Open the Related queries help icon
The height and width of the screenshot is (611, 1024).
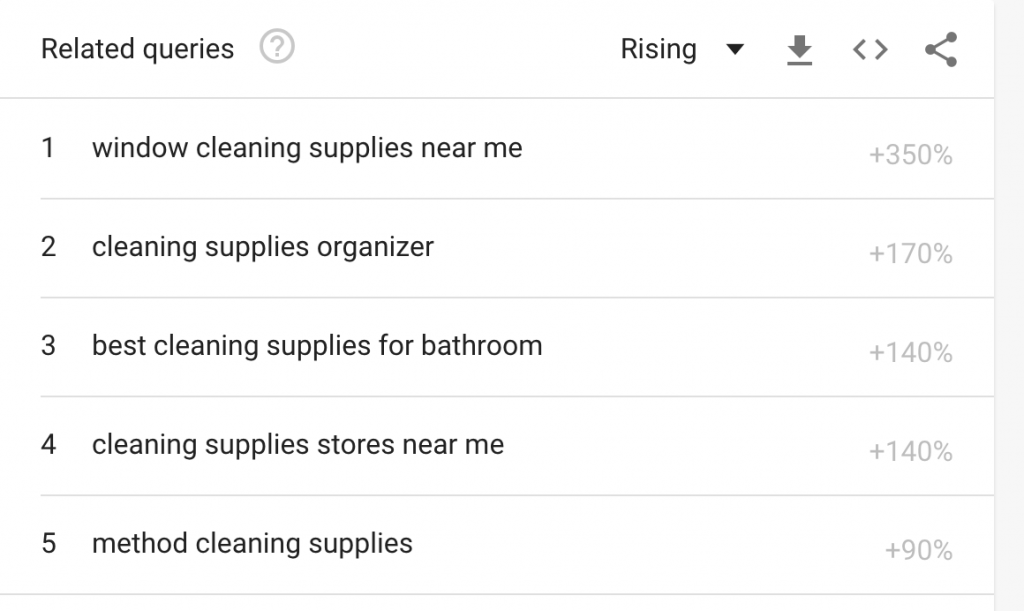click(x=277, y=47)
